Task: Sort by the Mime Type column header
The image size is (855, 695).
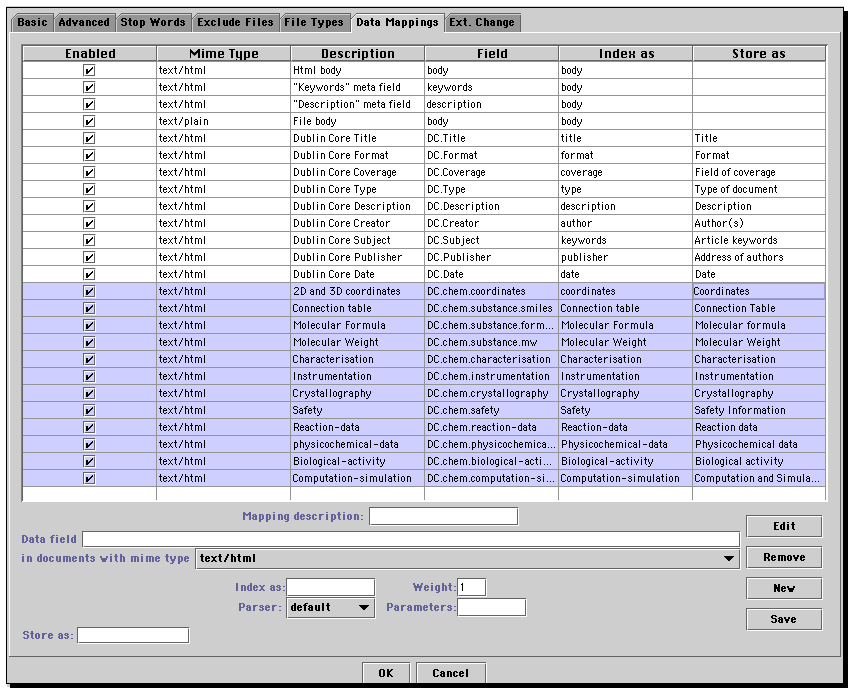Action: 223,54
